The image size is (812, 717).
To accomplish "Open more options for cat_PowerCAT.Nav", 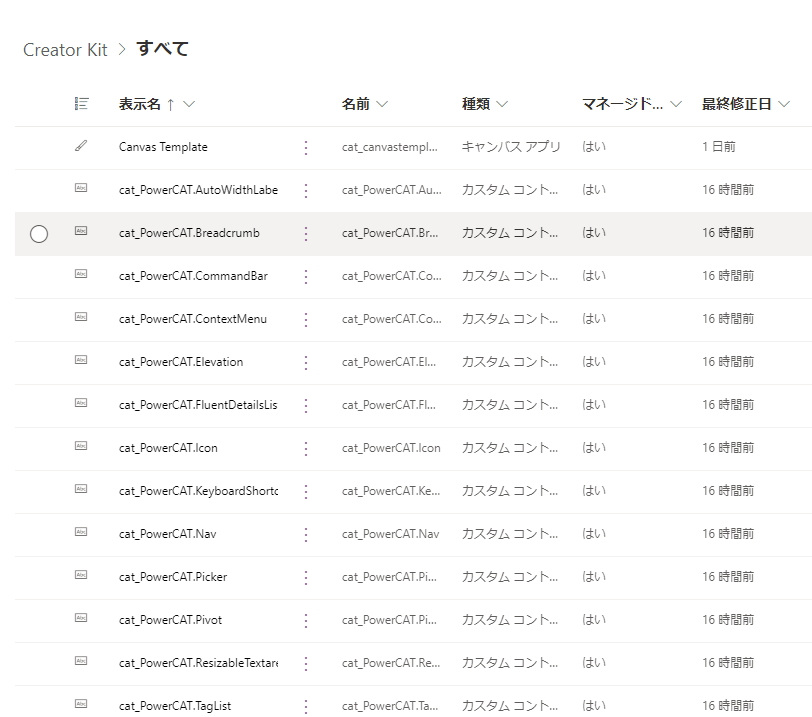I will 306,534.
